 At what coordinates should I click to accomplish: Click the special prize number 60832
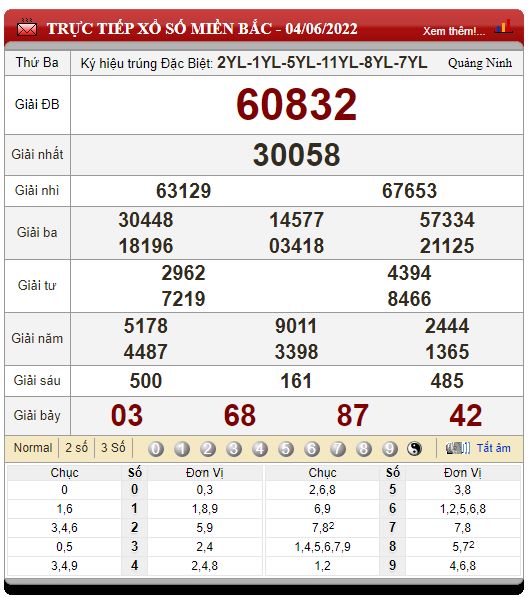pyautogui.click(x=297, y=104)
